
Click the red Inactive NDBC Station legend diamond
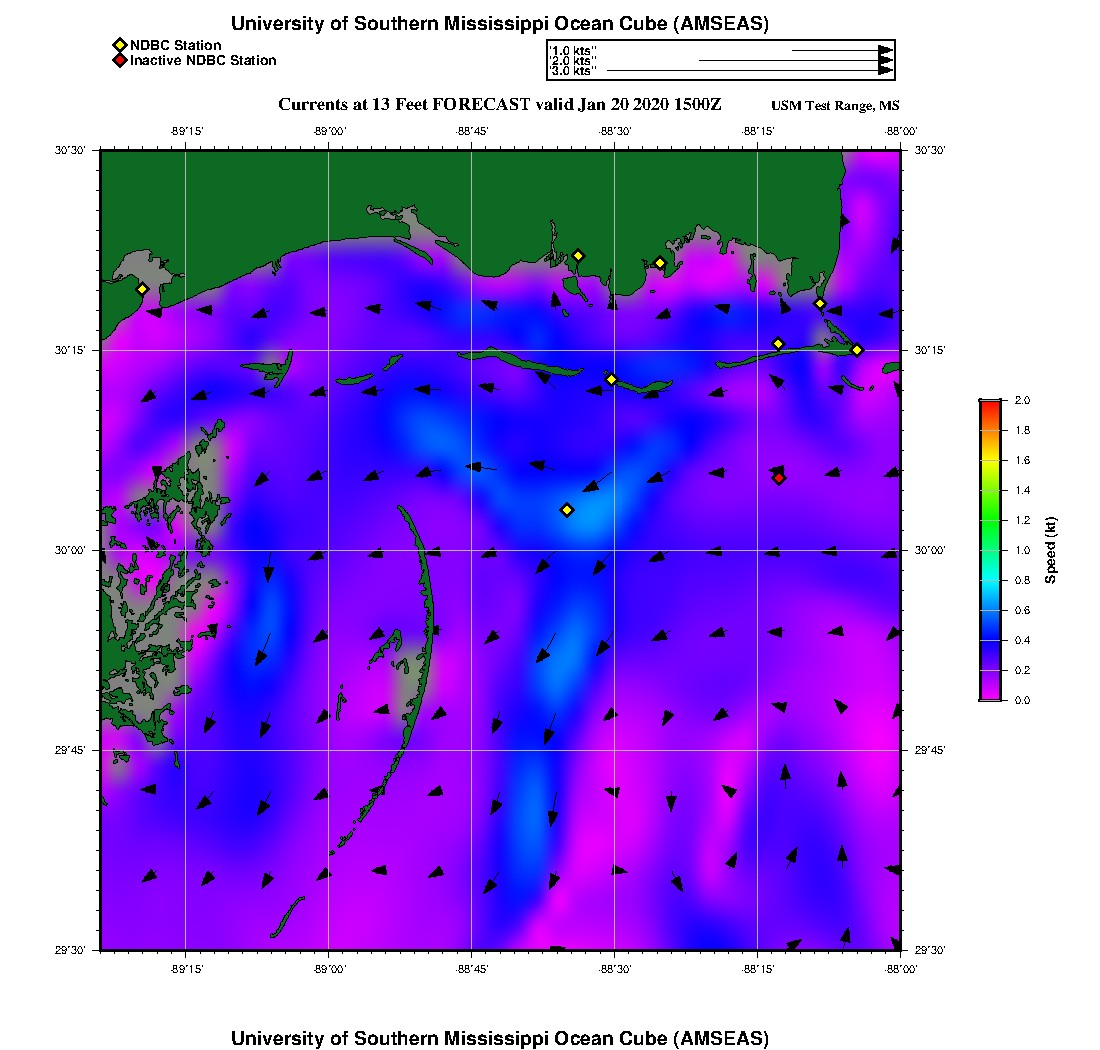coord(119,60)
